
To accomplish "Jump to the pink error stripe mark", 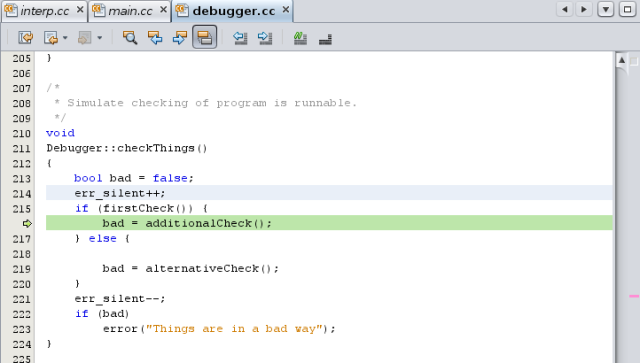I will [x=634, y=296].
